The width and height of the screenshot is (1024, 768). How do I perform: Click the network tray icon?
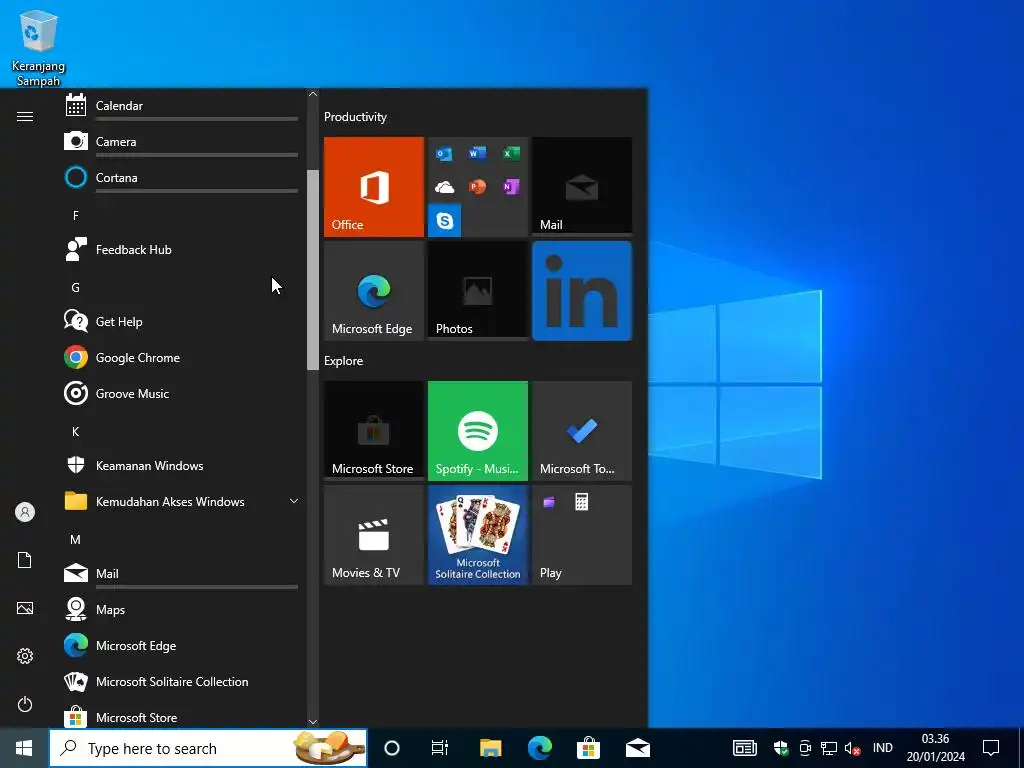829,748
